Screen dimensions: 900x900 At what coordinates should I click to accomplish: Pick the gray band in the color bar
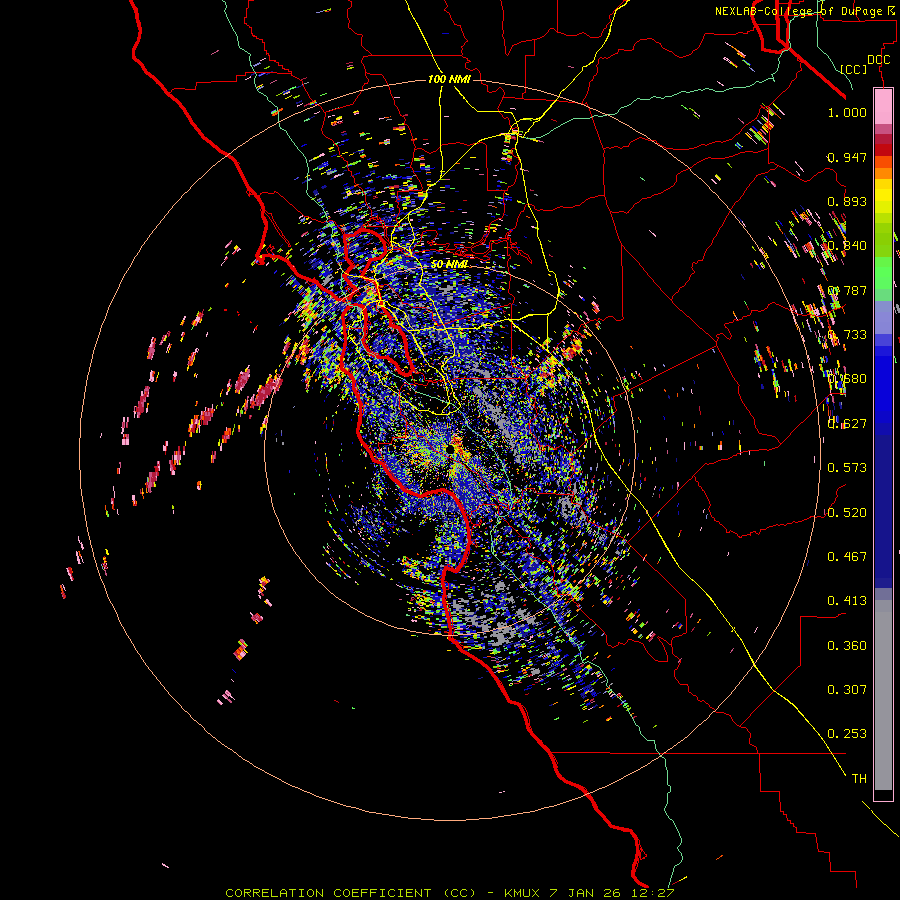coord(883,695)
